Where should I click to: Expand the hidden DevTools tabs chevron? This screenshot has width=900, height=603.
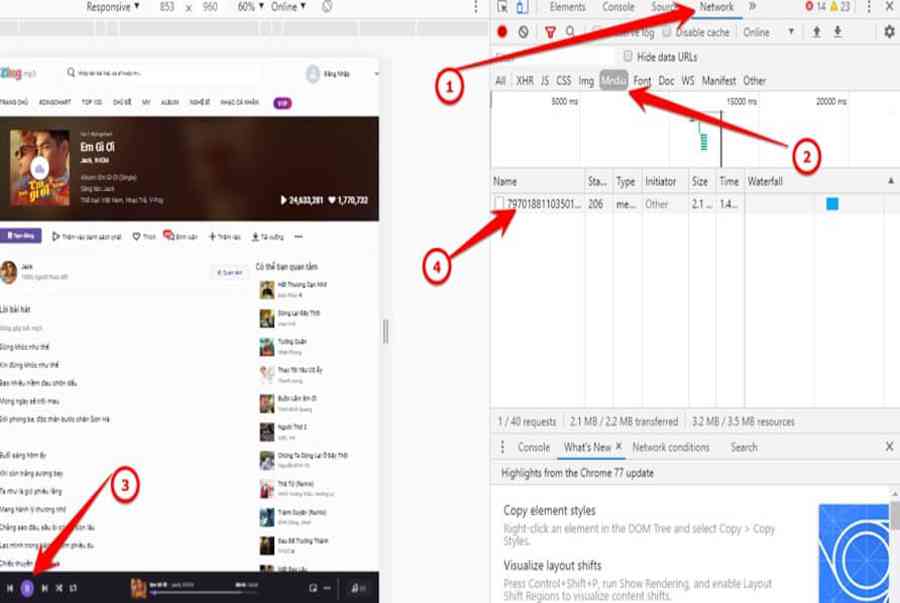point(752,7)
